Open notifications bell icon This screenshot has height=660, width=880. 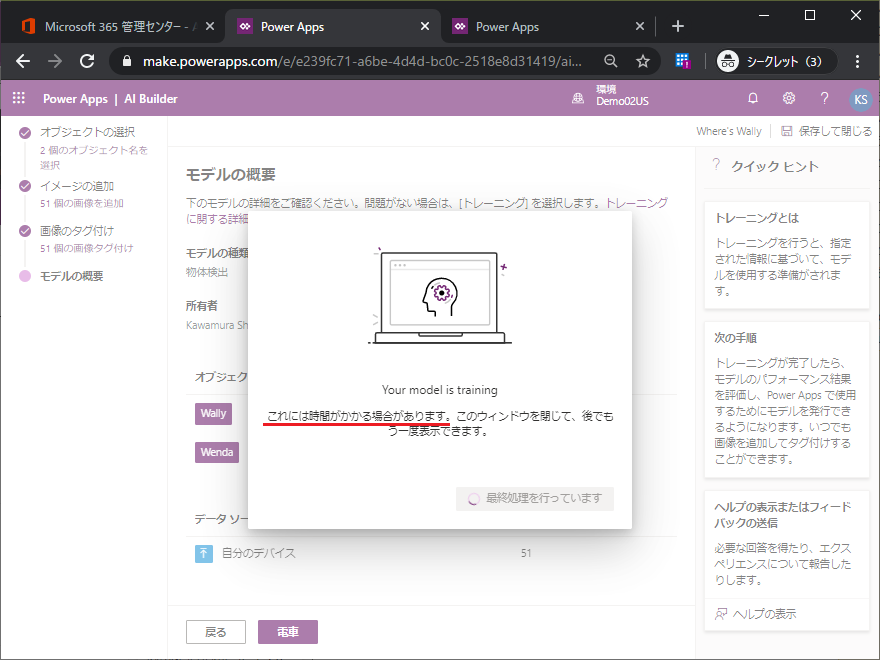coord(753,98)
